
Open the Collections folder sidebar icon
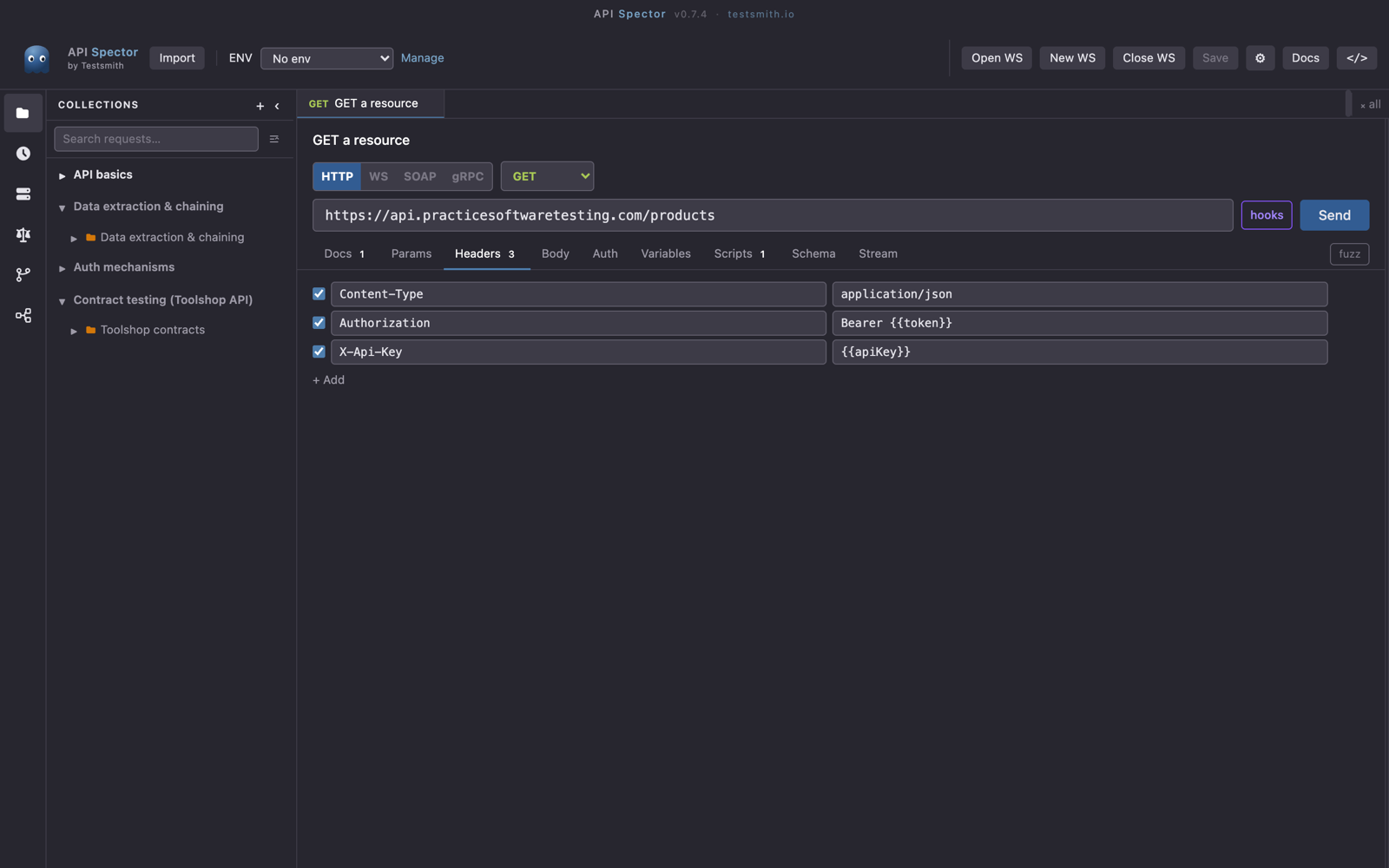(x=23, y=113)
